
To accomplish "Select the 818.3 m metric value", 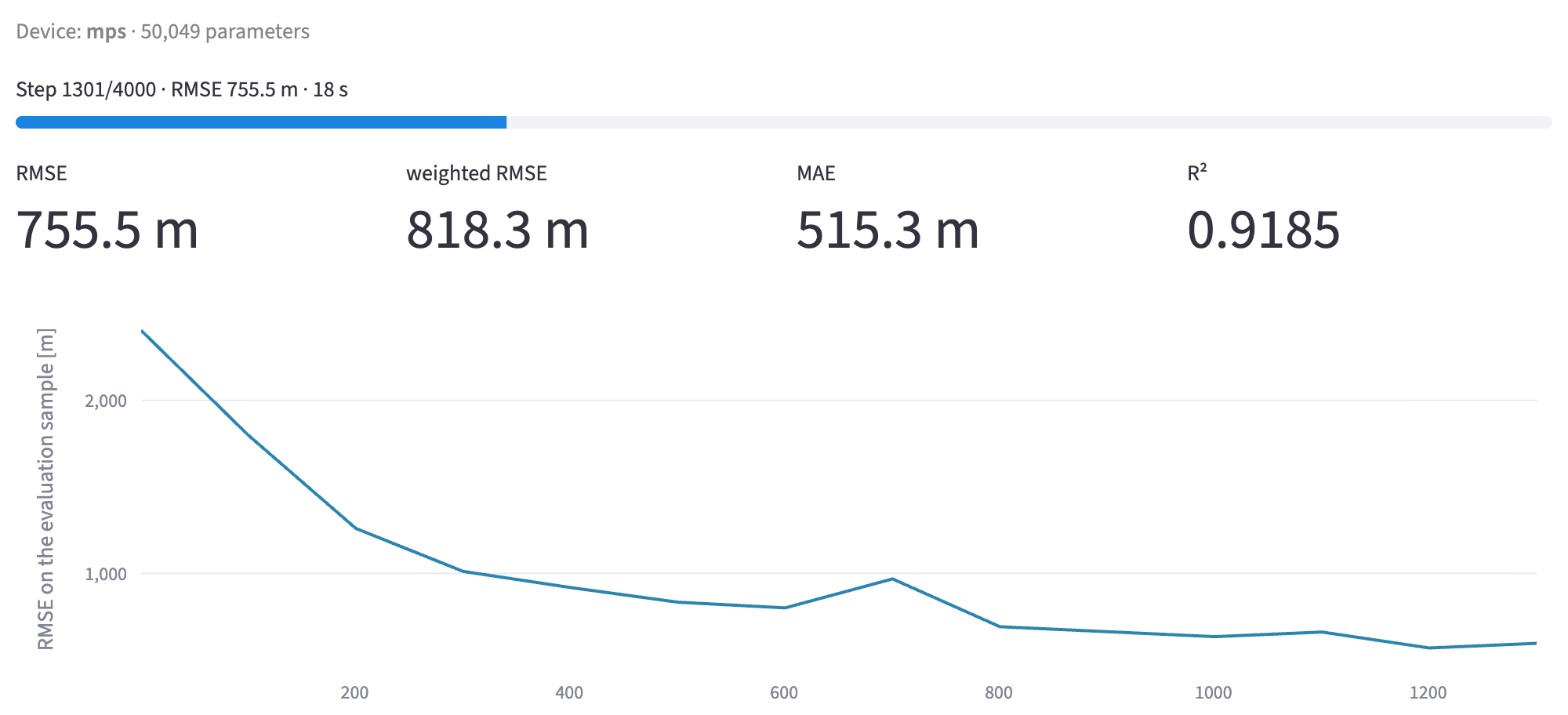I will (497, 230).
